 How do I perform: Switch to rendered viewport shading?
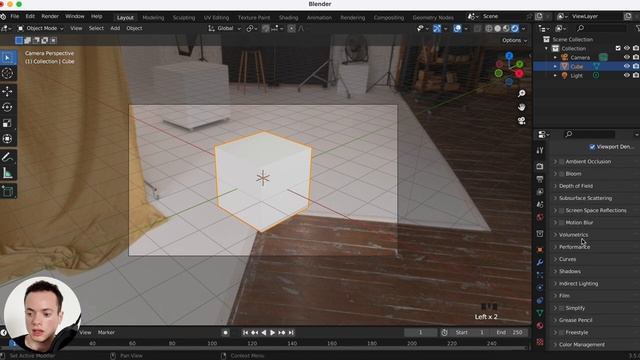pos(515,29)
